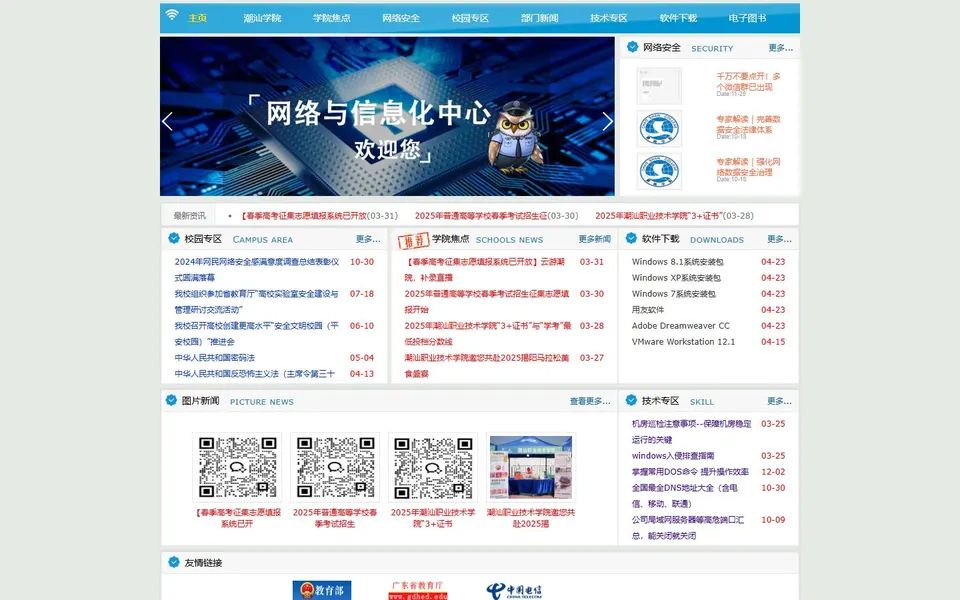Open QR code image for 2025年潮汕职业技术学院3+证书
This screenshot has width=960, height=600.
[433, 467]
